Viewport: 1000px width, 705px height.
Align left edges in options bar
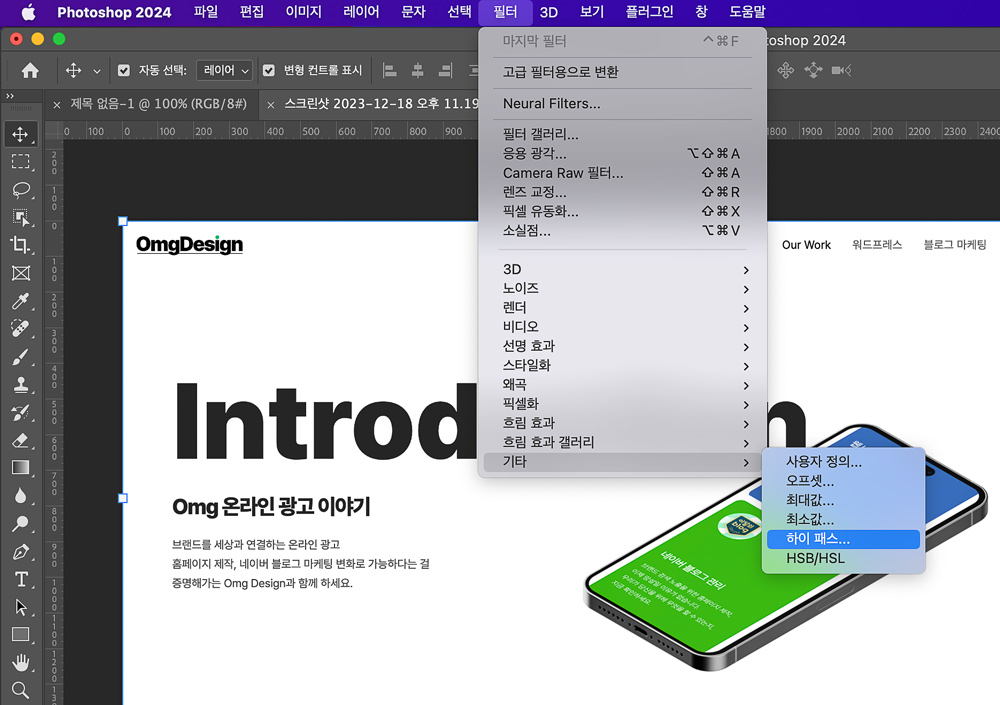pyautogui.click(x=389, y=70)
